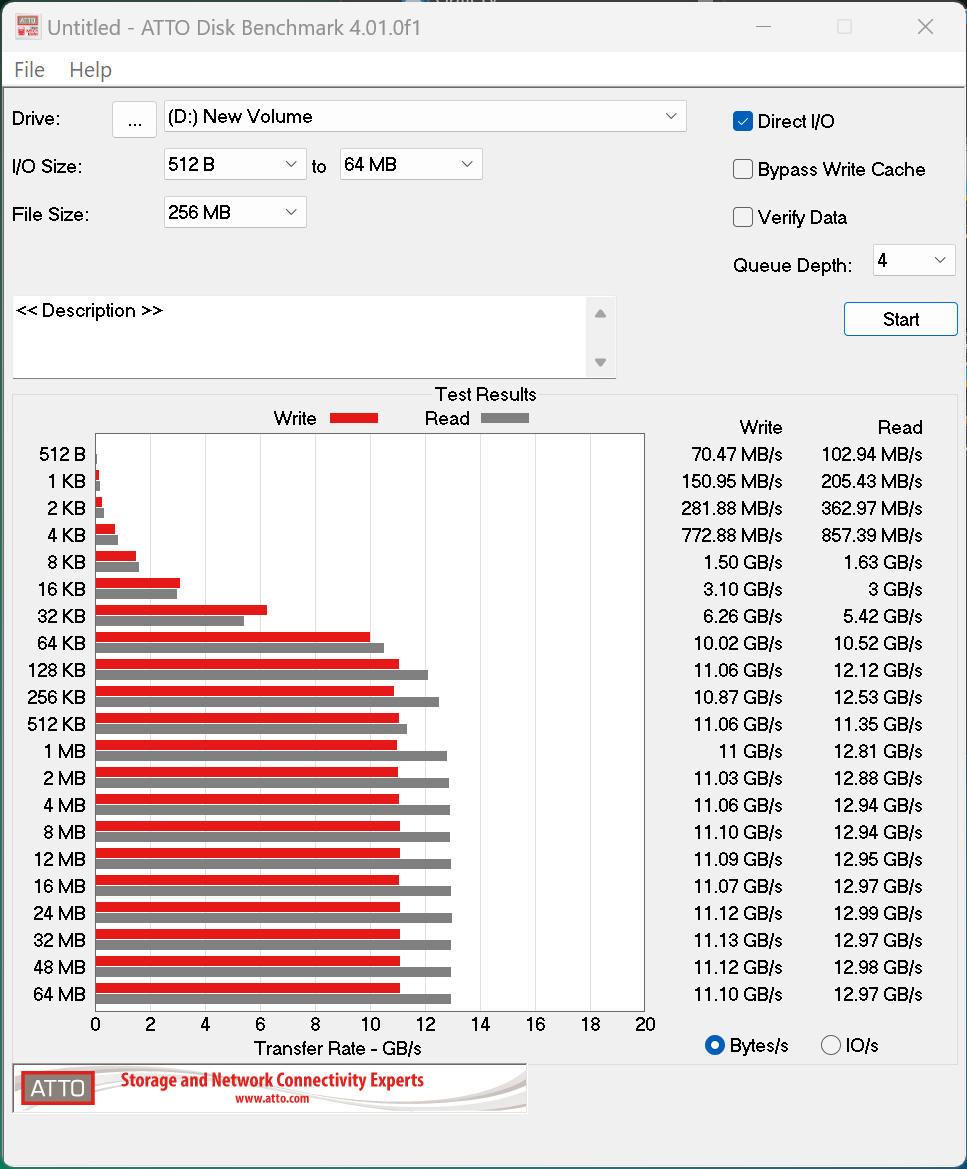Open the File menu

click(x=30, y=70)
